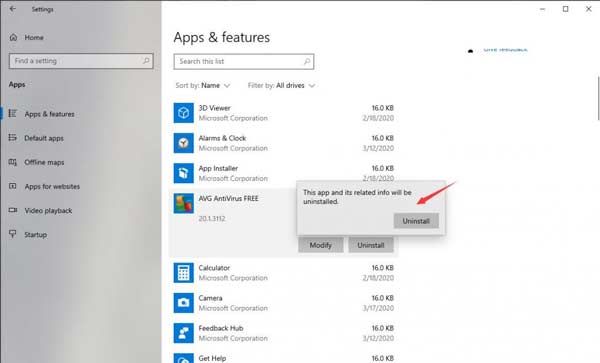
Task: Click the App Installer icon
Action: (184, 173)
